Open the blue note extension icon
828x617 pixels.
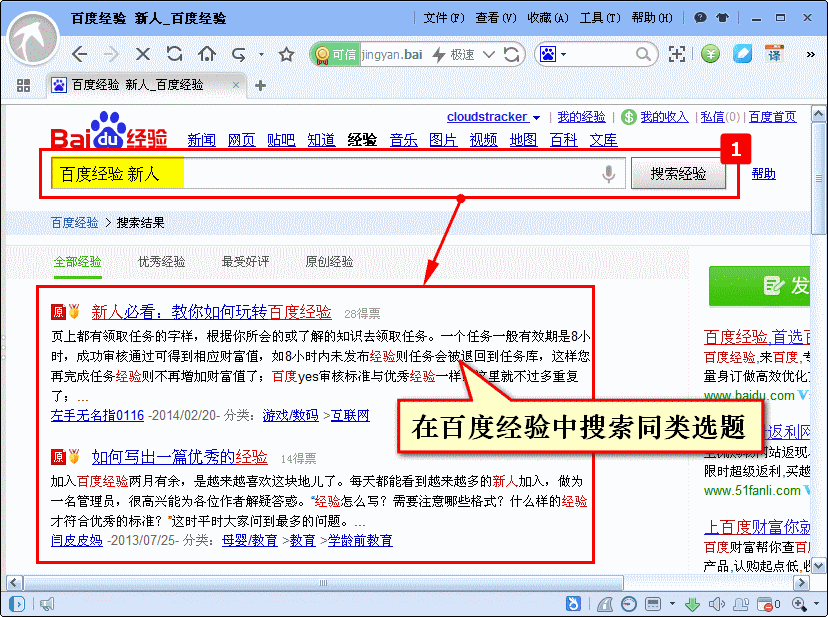742,54
